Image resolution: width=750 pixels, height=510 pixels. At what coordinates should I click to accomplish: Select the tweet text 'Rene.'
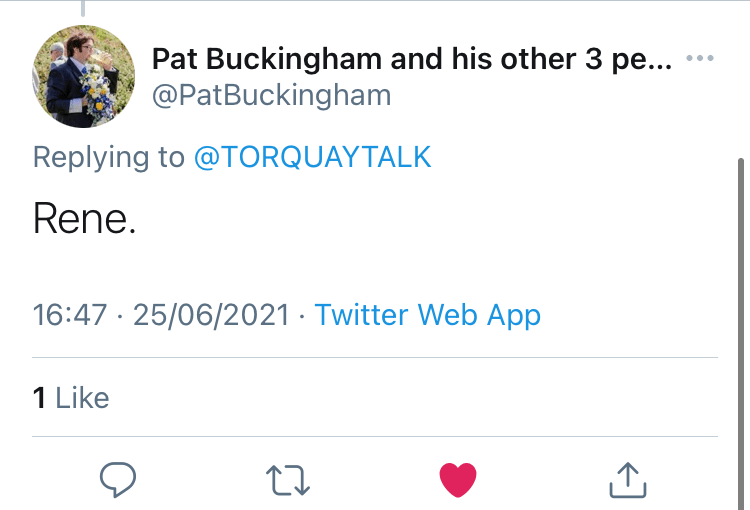[x=84, y=219]
